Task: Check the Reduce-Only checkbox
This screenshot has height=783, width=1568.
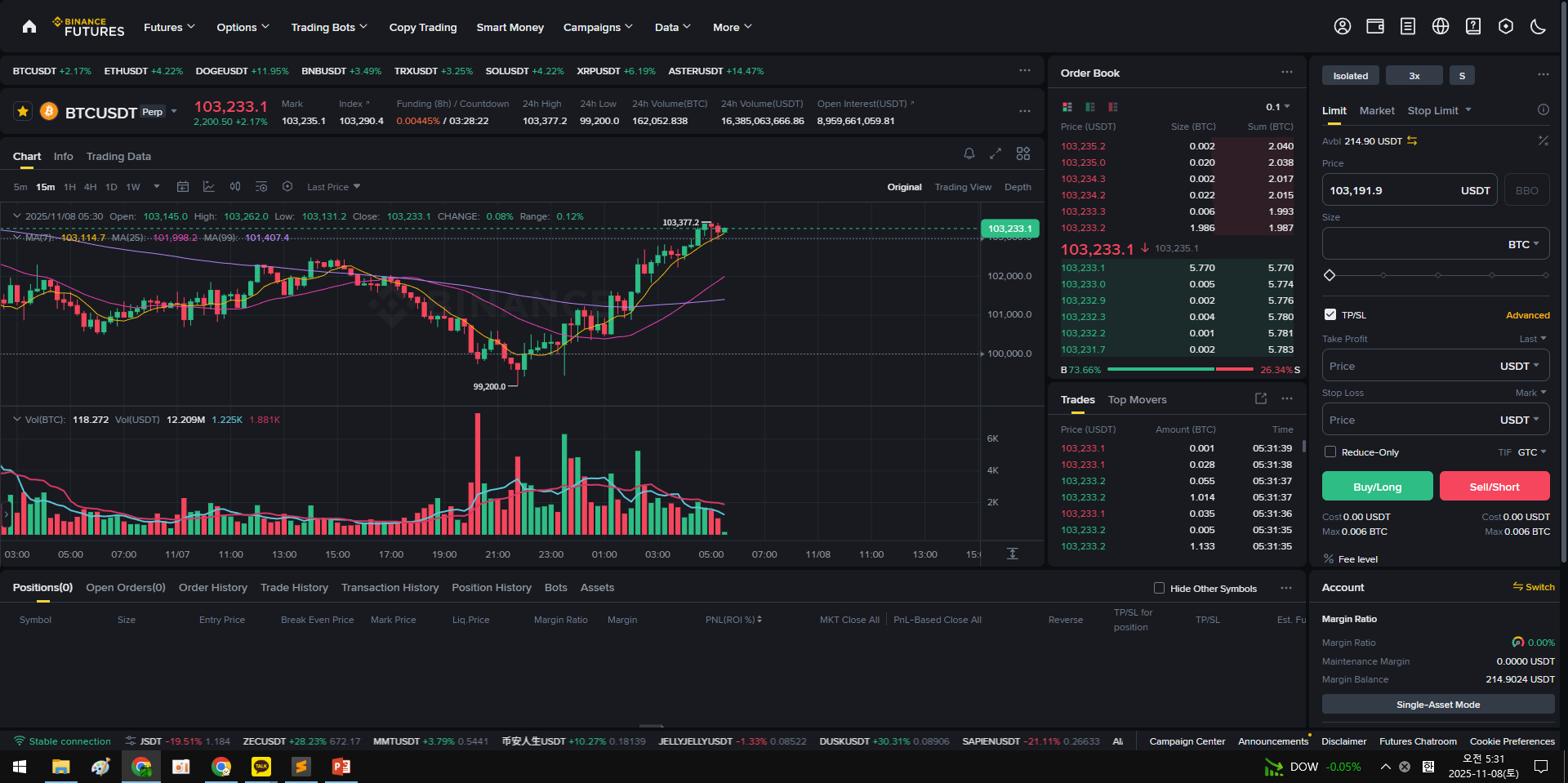Action: pyautogui.click(x=1330, y=452)
